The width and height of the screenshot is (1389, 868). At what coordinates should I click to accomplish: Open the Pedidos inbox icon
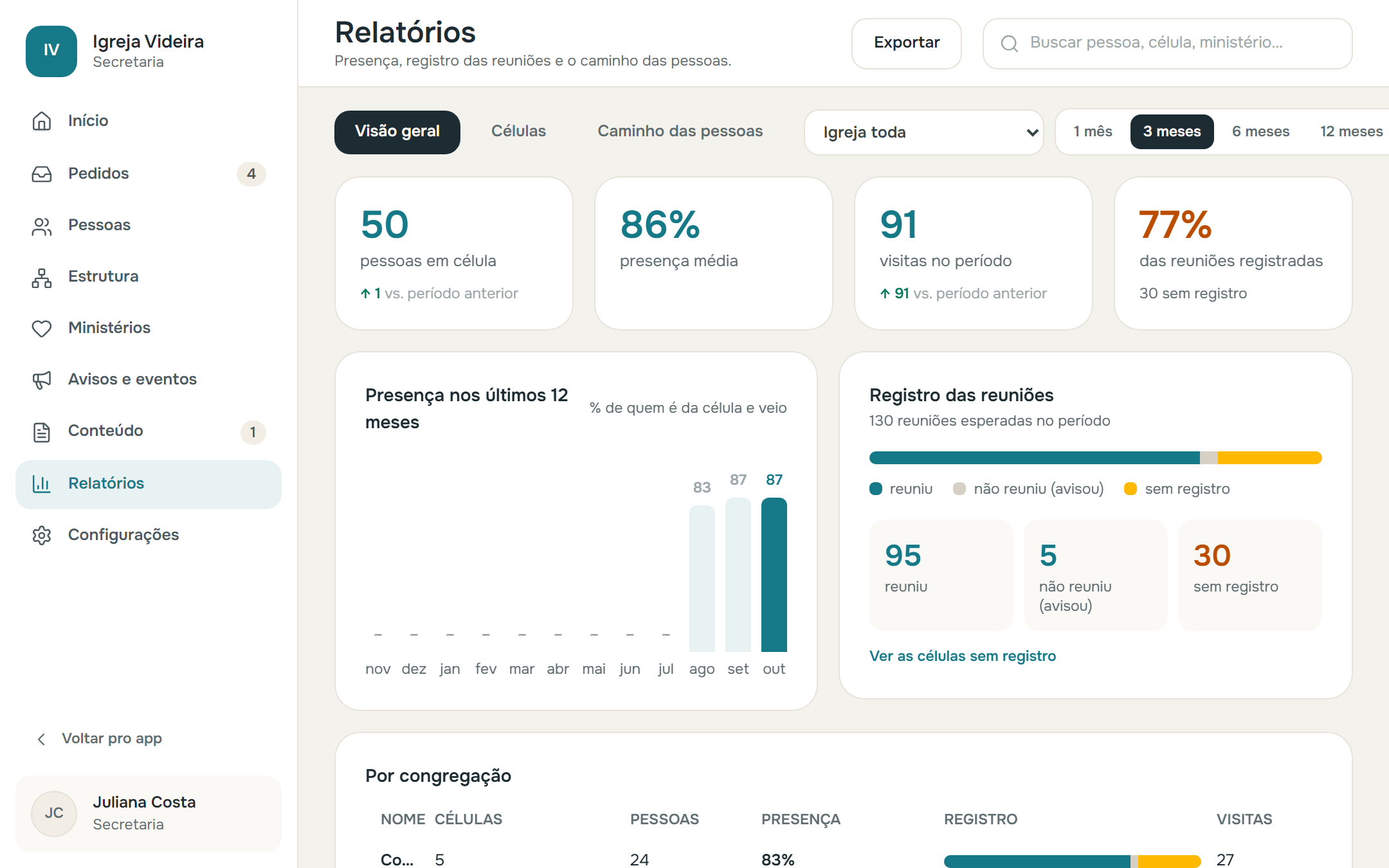coord(42,174)
